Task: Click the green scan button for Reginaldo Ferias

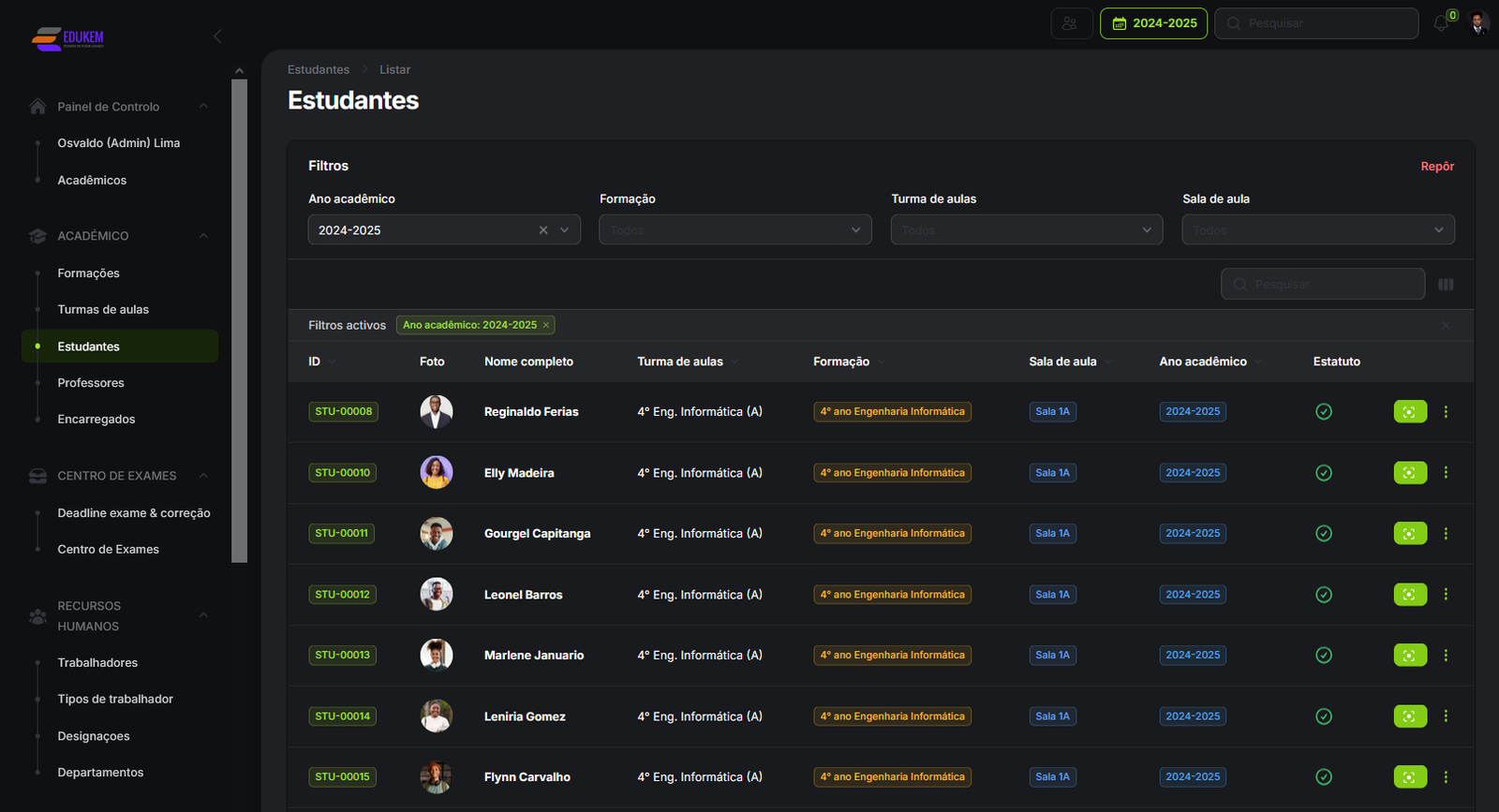Action: (x=1410, y=412)
